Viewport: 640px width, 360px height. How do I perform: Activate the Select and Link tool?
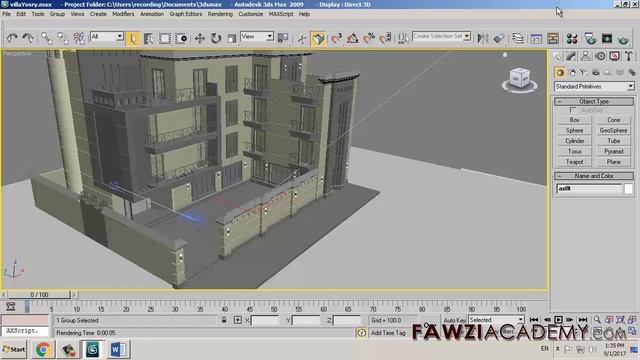[x=46, y=38]
